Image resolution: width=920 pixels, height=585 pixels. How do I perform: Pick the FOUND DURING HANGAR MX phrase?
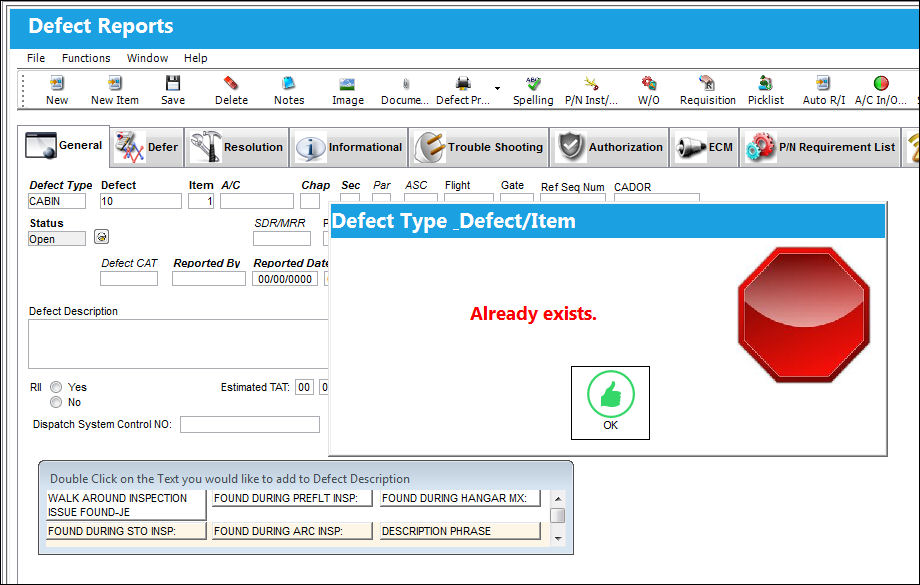(460, 499)
